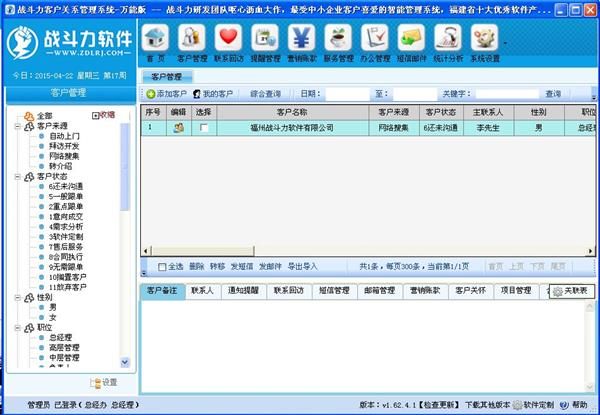Open 办公管理 checklist icon
This screenshot has height=415, width=600.
coord(375,38)
